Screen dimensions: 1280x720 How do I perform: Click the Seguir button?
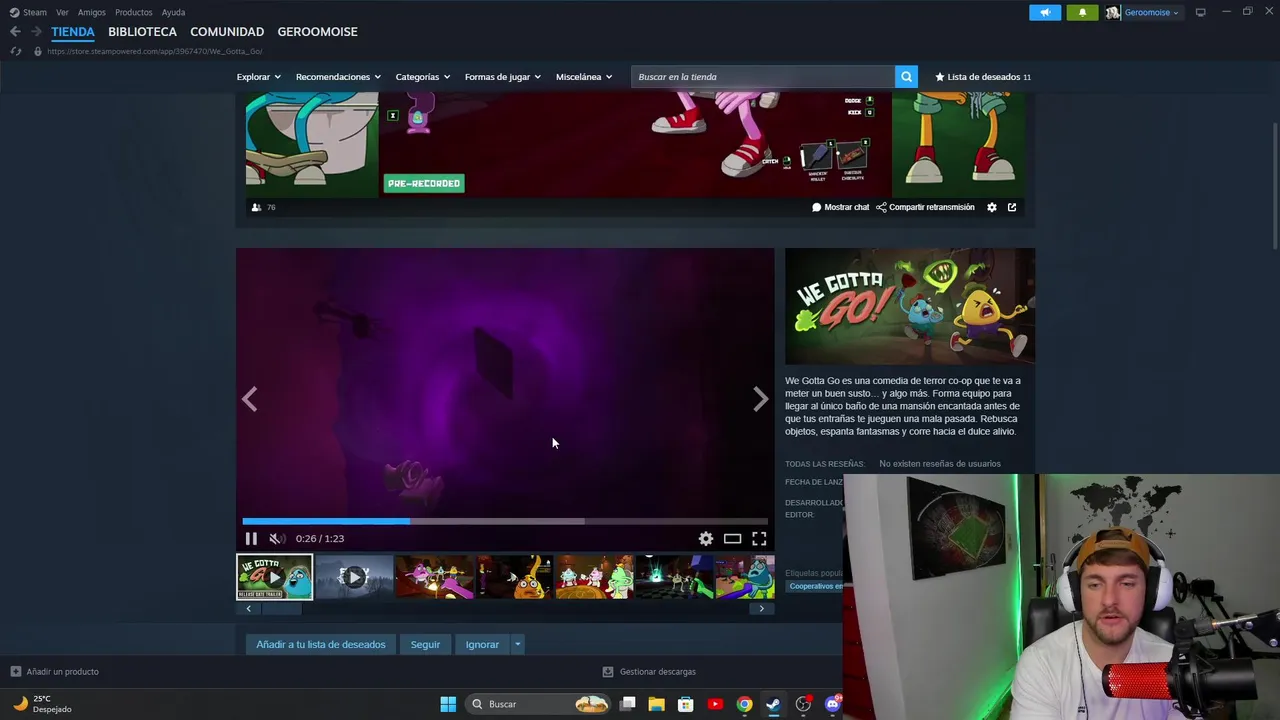(x=425, y=644)
